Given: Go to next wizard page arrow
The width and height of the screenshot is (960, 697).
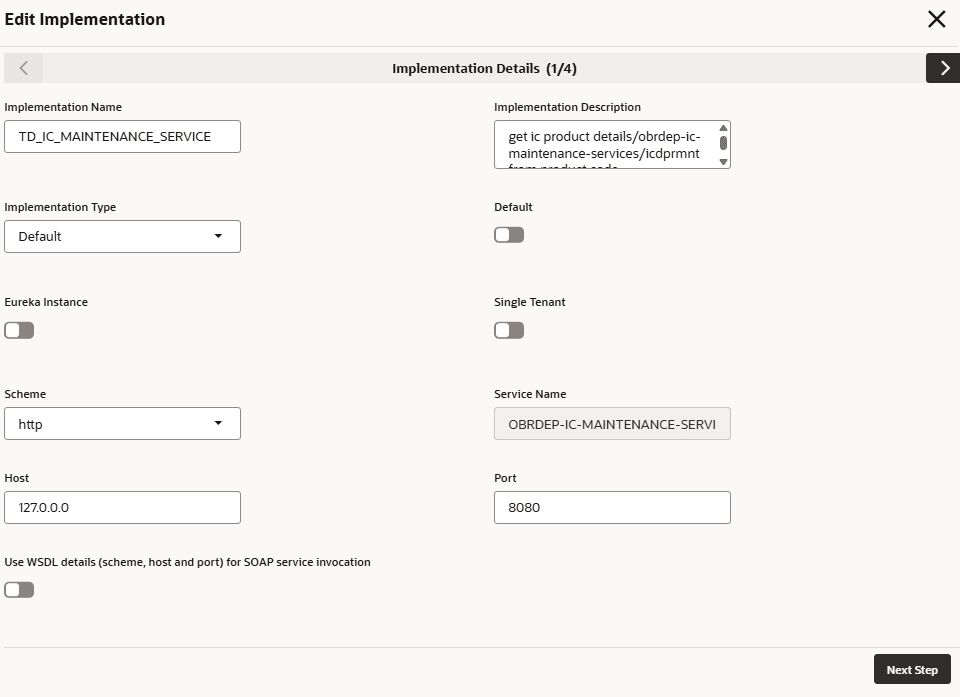Looking at the screenshot, I should [942, 68].
